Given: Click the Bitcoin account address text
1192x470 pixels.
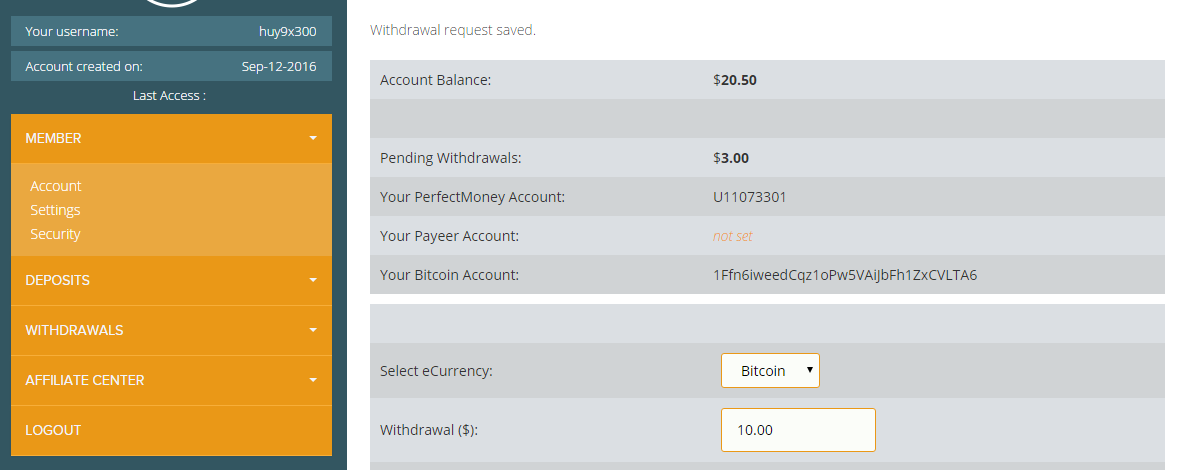Looking at the screenshot, I should [845, 275].
